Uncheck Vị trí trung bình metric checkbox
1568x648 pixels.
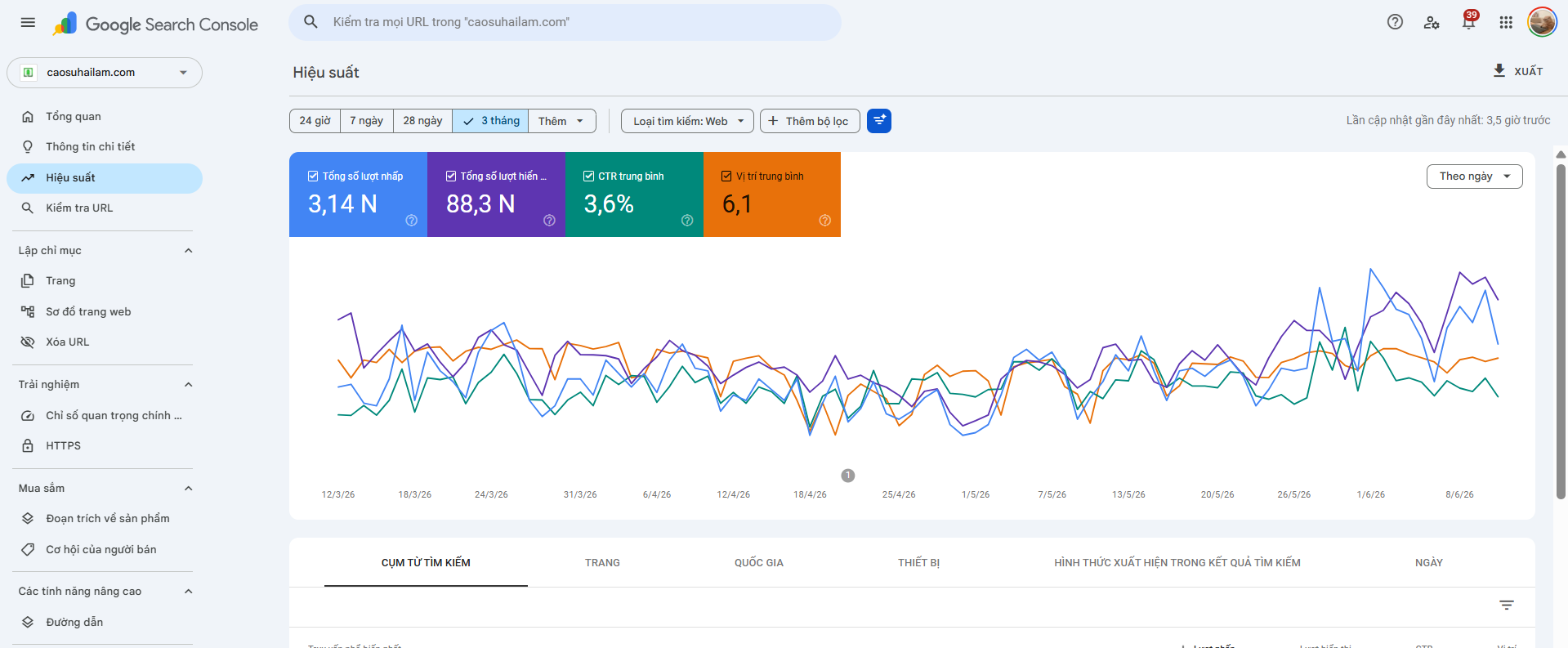(726, 176)
